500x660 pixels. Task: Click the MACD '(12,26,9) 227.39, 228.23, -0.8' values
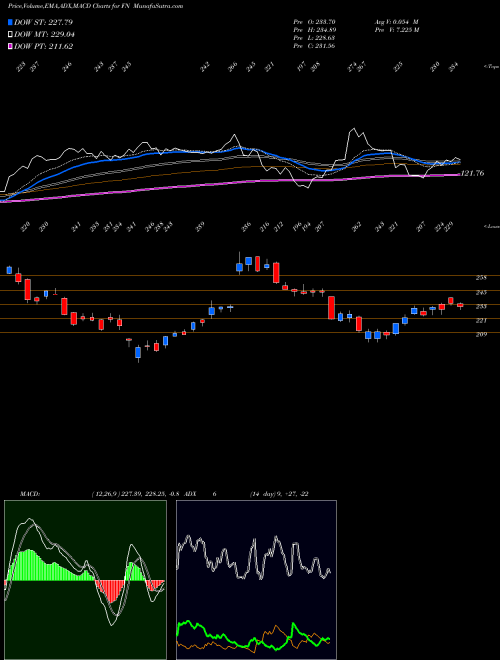coord(136,494)
